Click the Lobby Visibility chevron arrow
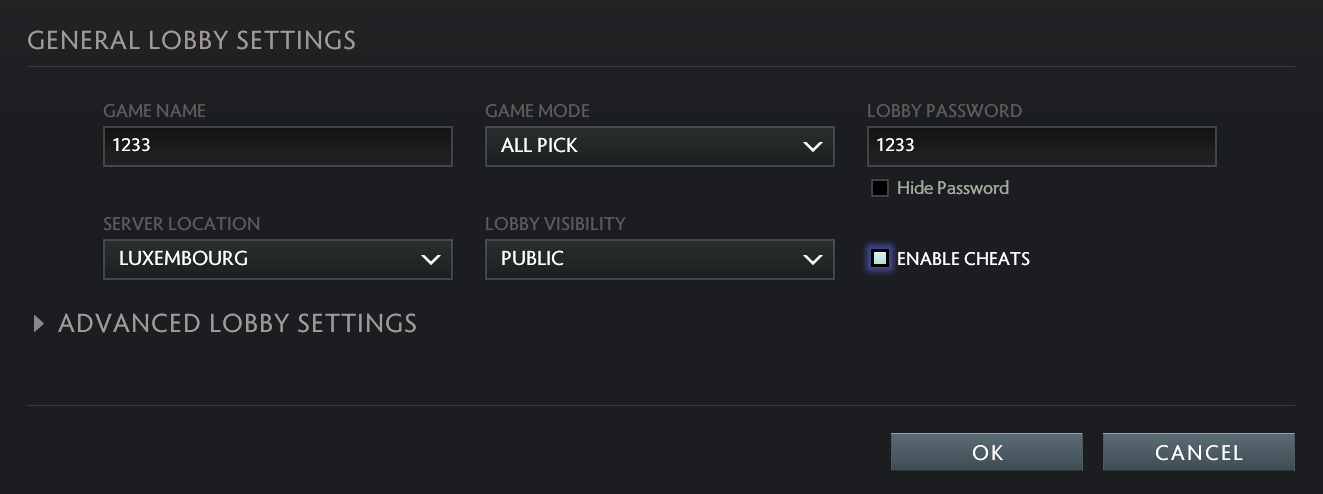The height and width of the screenshot is (494, 1323). pos(812,260)
